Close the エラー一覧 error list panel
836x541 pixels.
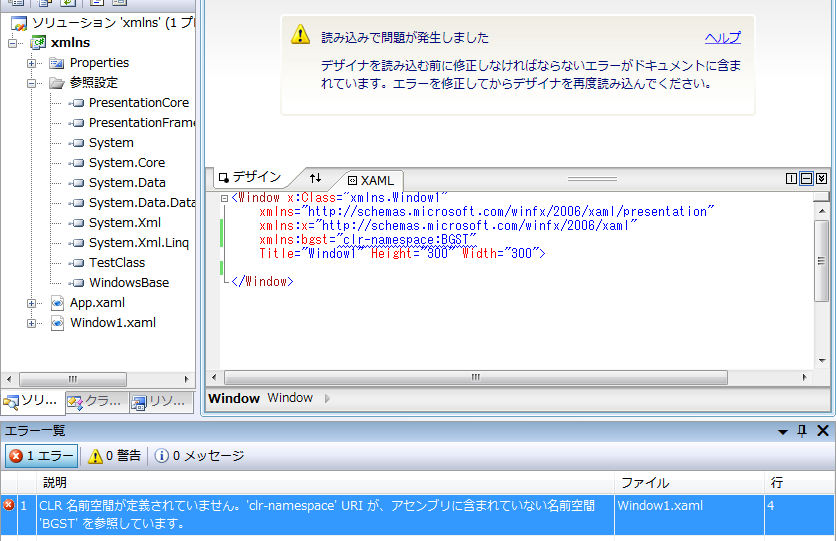pos(823,431)
